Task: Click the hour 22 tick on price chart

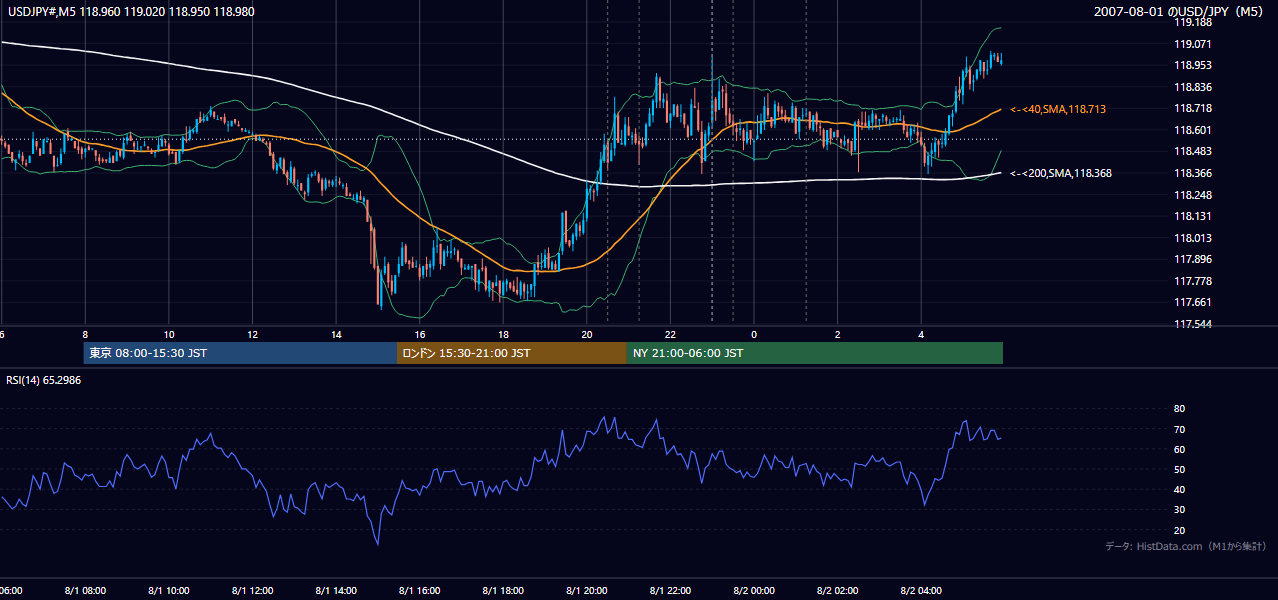Action: [670, 334]
